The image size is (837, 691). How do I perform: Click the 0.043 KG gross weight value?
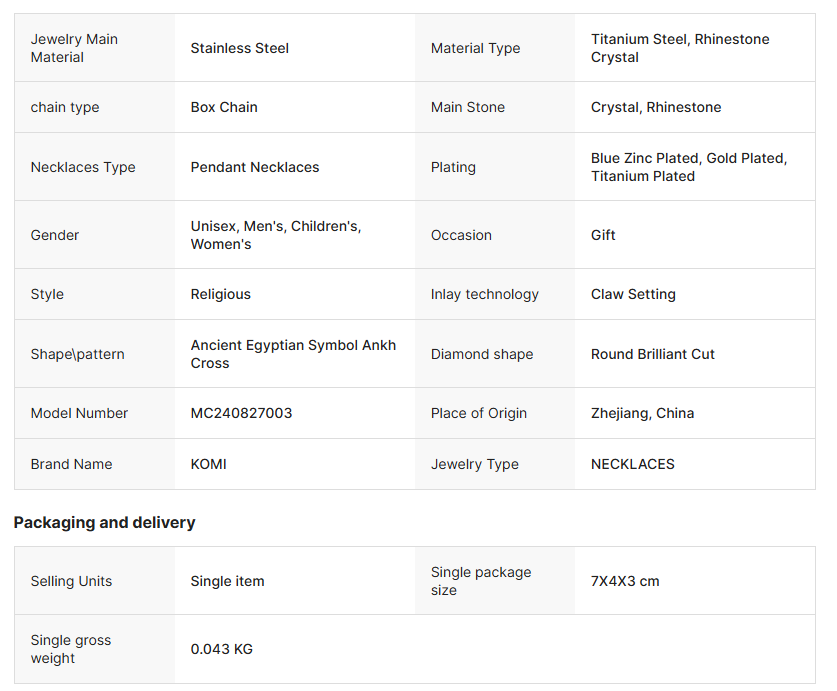coord(222,649)
